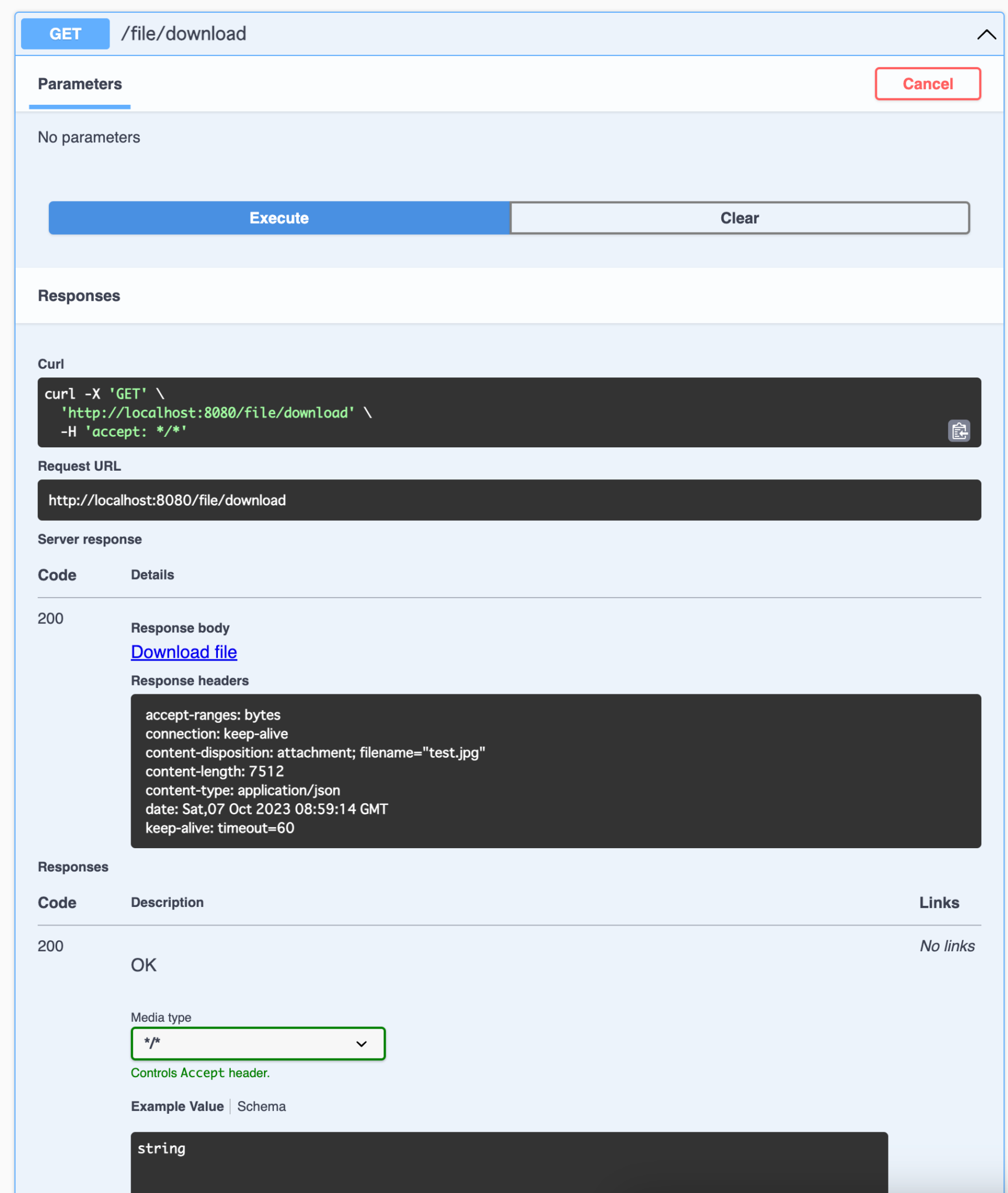Select the Example Value tab
Image resolution: width=1008 pixels, height=1193 pixels.
177,1106
